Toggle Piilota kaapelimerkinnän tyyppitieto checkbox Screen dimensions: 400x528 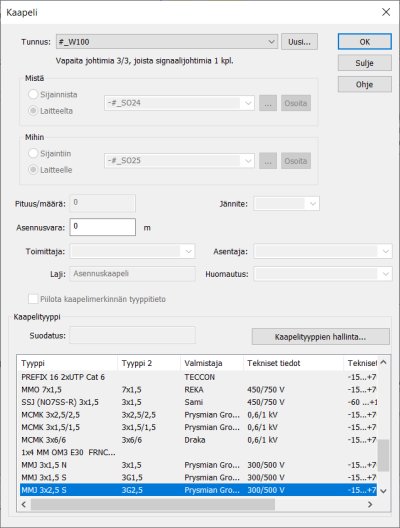pos(33,299)
